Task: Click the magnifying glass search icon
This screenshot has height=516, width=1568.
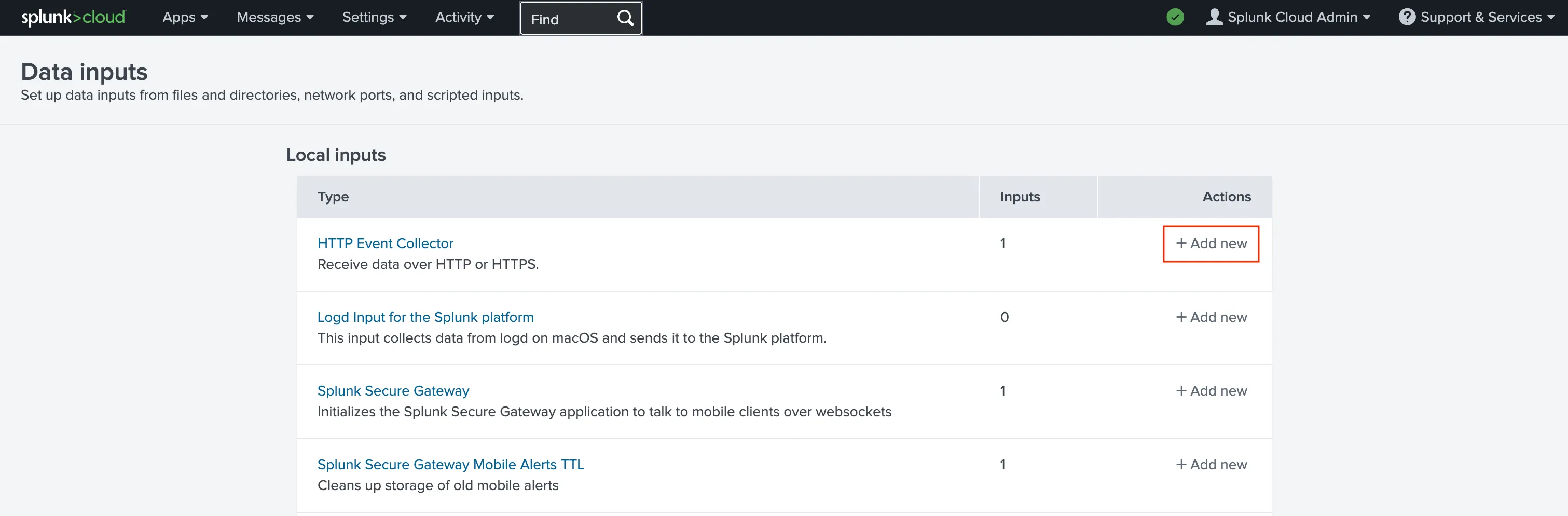Action: tap(625, 18)
